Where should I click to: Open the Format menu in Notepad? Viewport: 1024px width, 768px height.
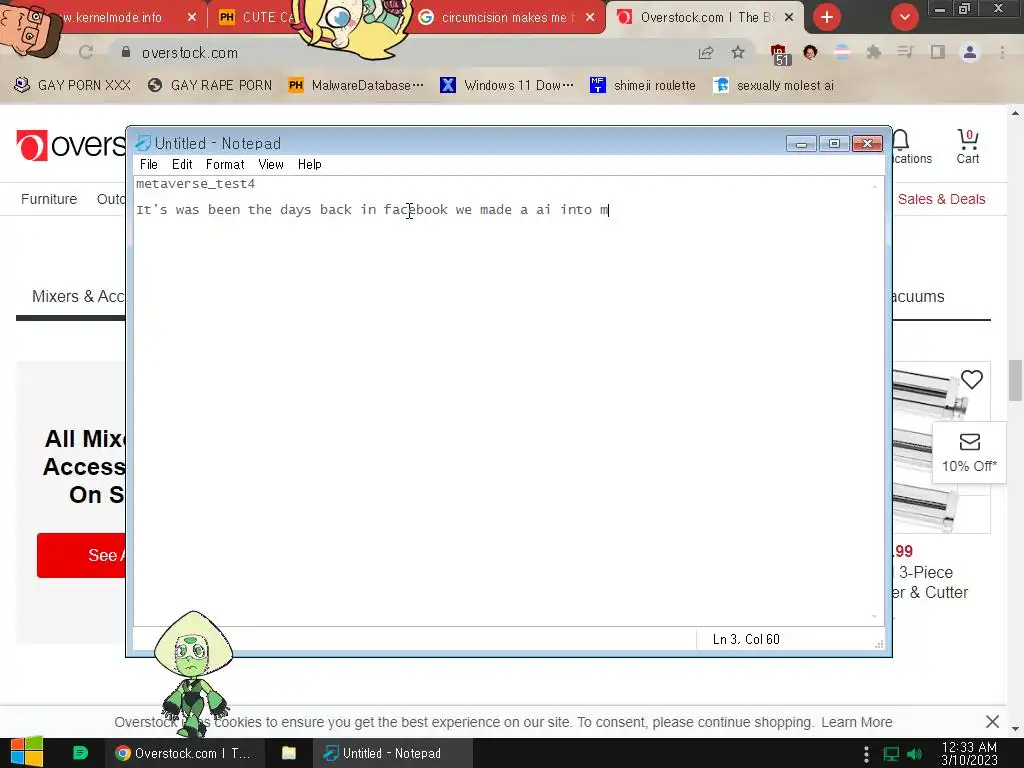click(225, 165)
